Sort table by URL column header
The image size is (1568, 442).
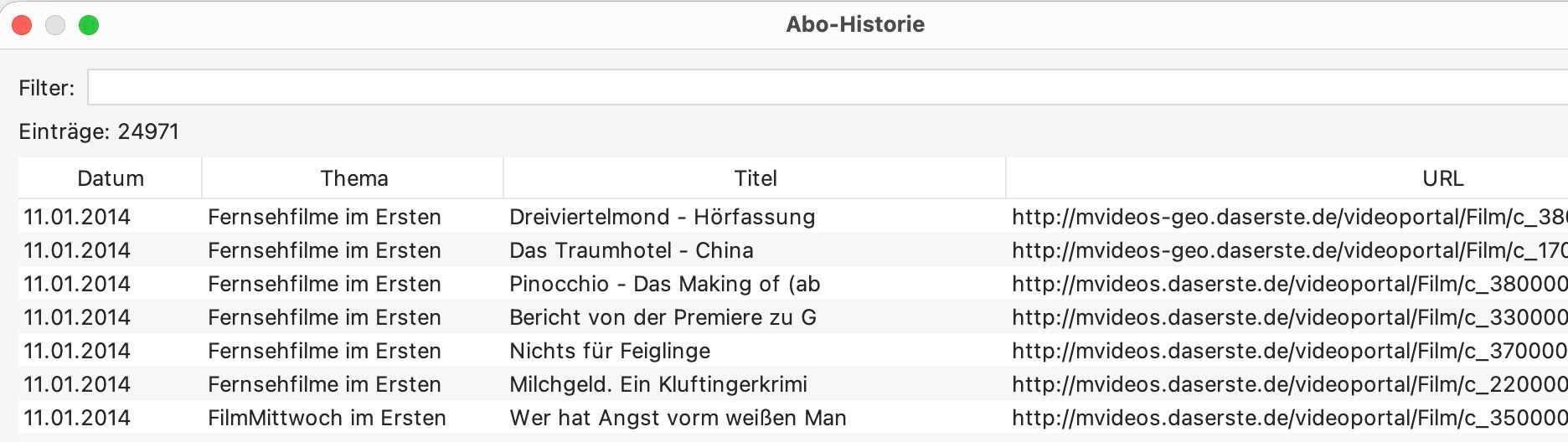point(1442,178)
